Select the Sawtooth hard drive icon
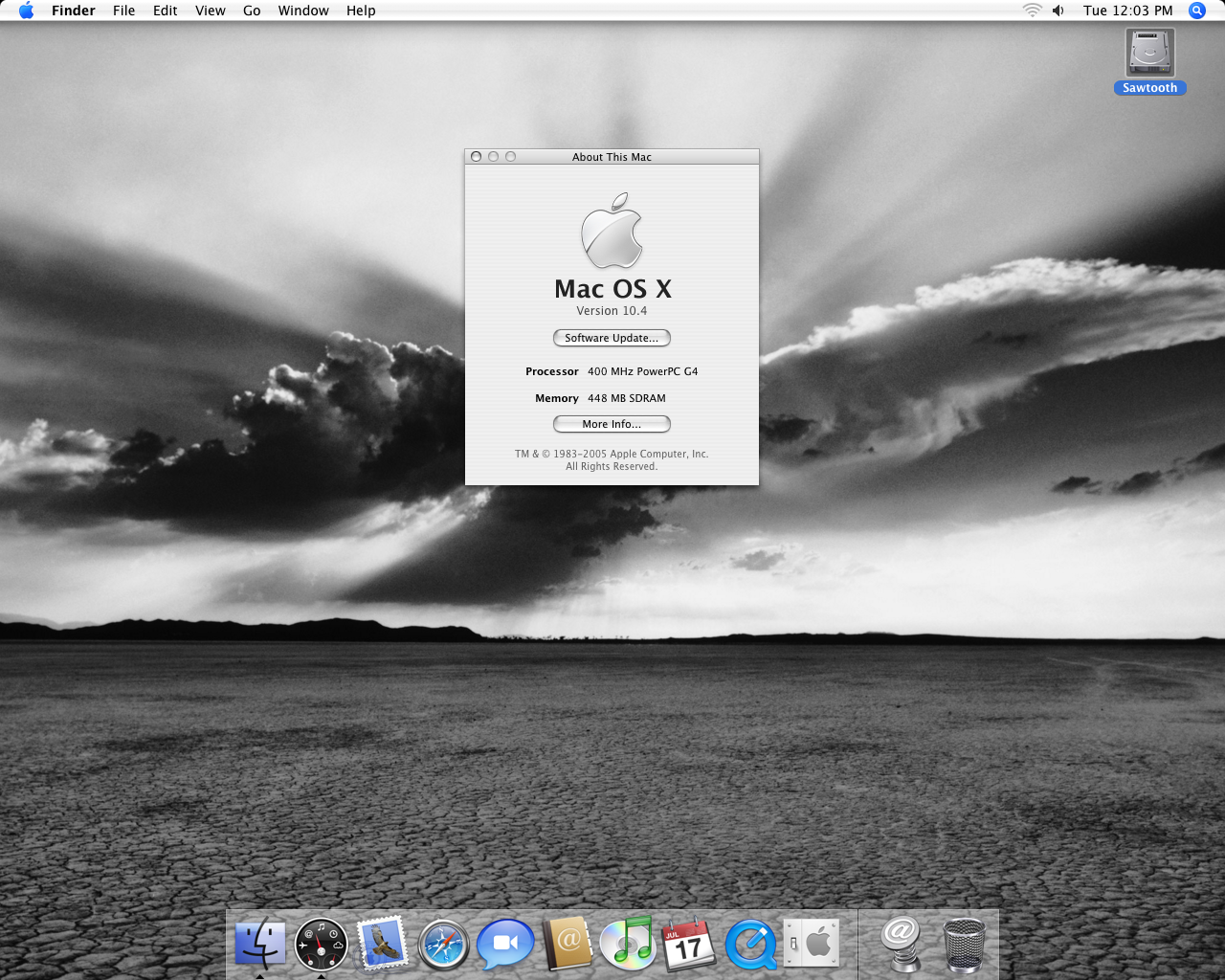 coord(1150,53)
